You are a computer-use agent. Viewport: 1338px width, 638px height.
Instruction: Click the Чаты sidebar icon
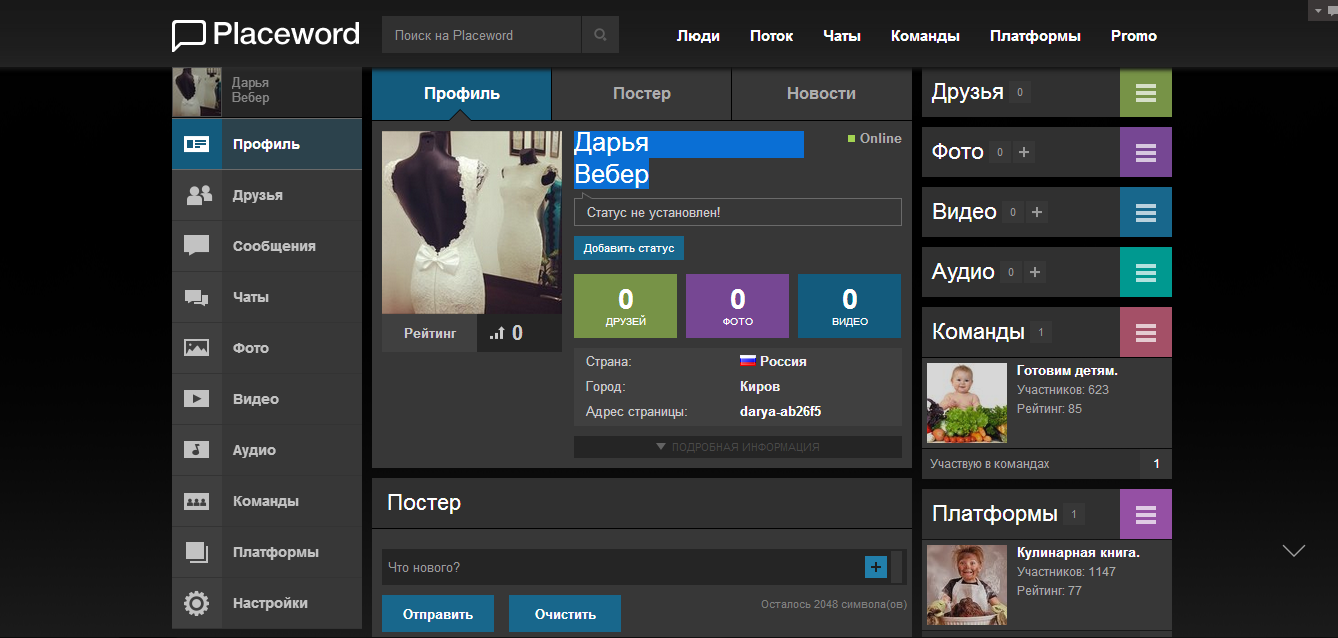(197, 297)
